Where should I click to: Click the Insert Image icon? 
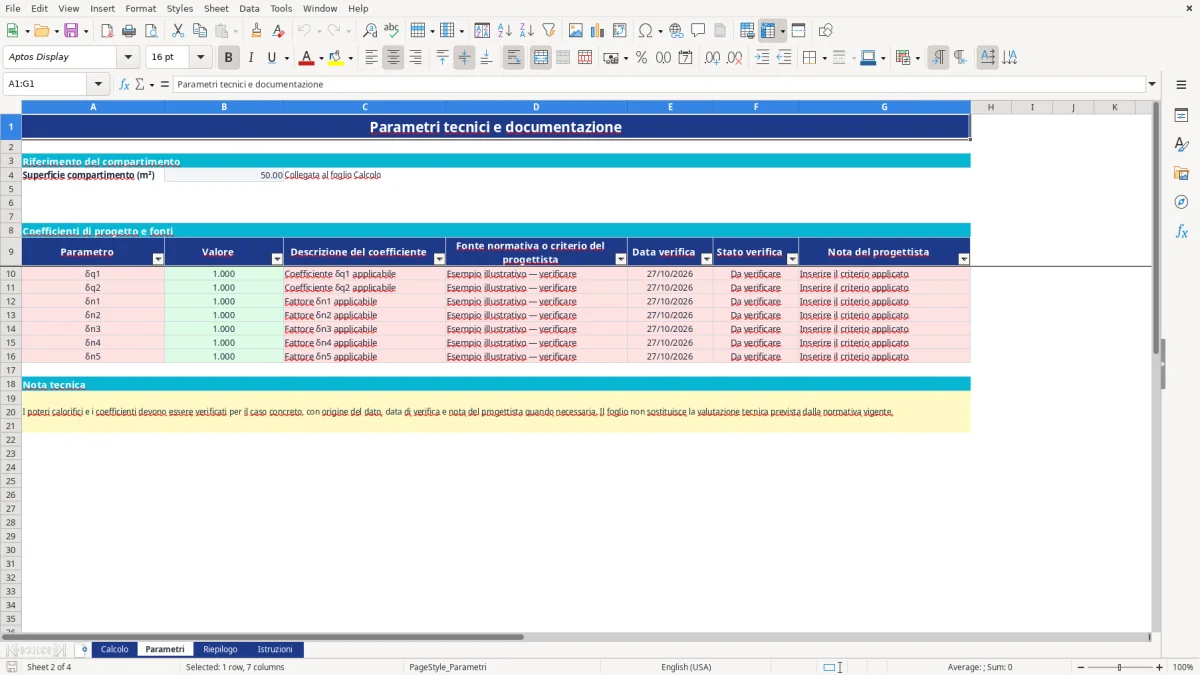point(575,31)
